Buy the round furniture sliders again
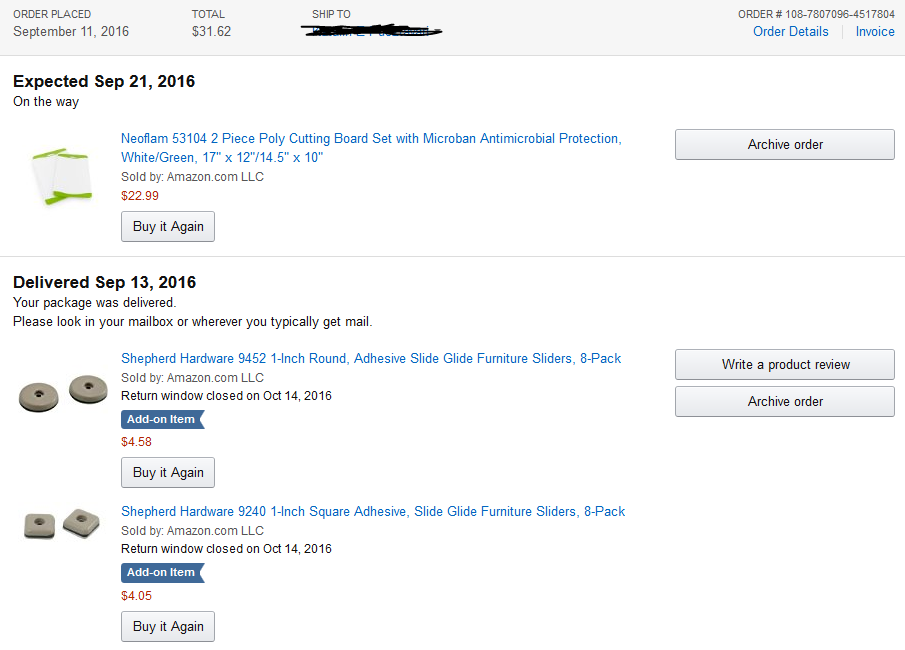 pos(168,472)
